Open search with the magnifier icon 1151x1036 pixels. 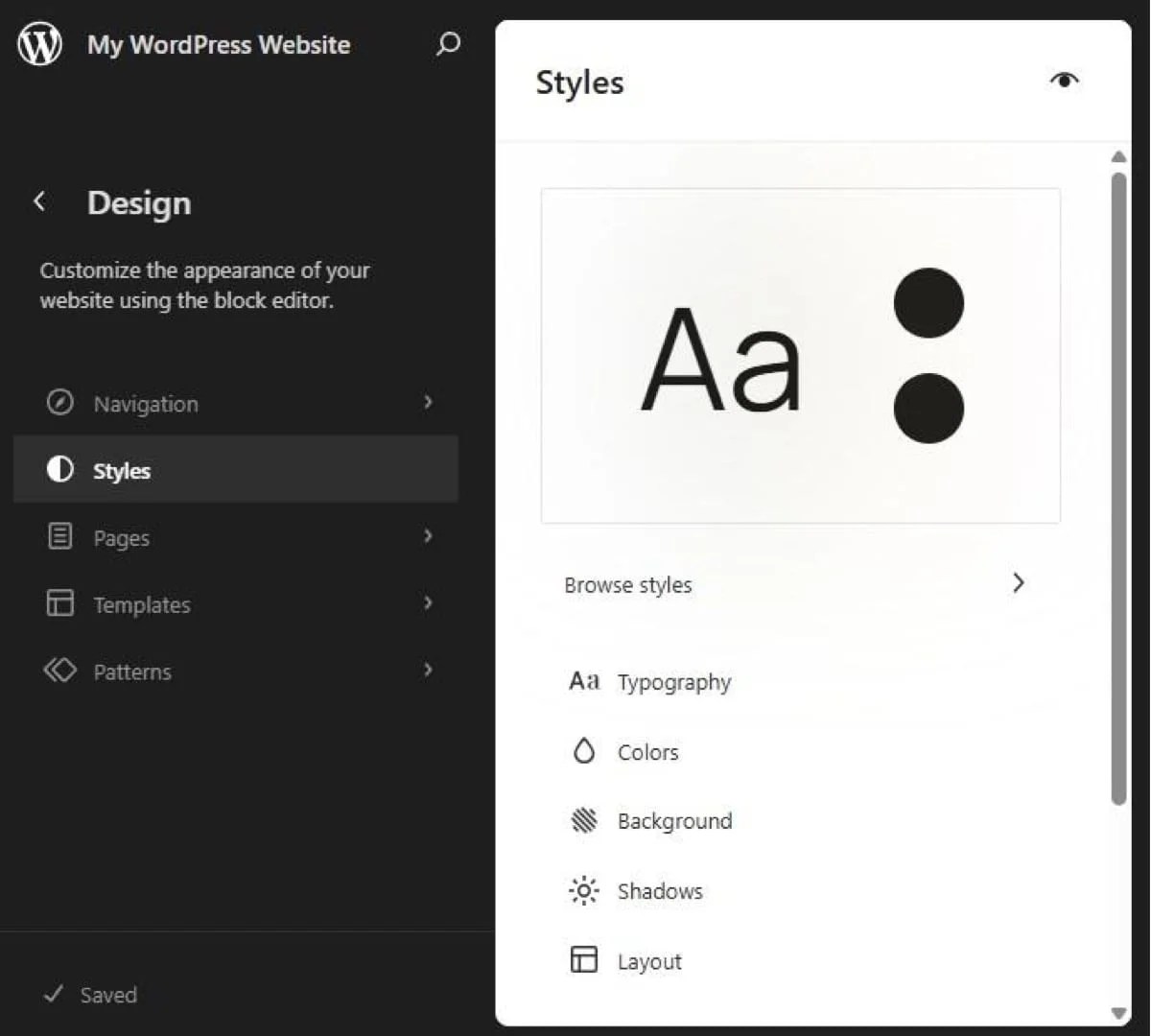coord(448,44)
